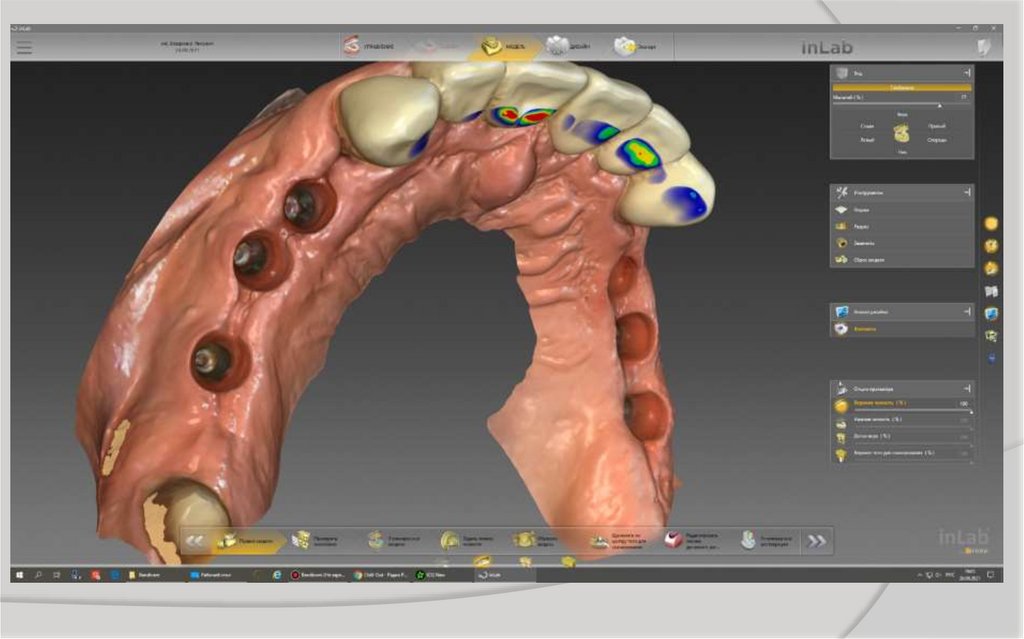Click the crossed tools icon in the Tools header
The width and height of the screenshot is (1024, 639).
click(842, 193)
